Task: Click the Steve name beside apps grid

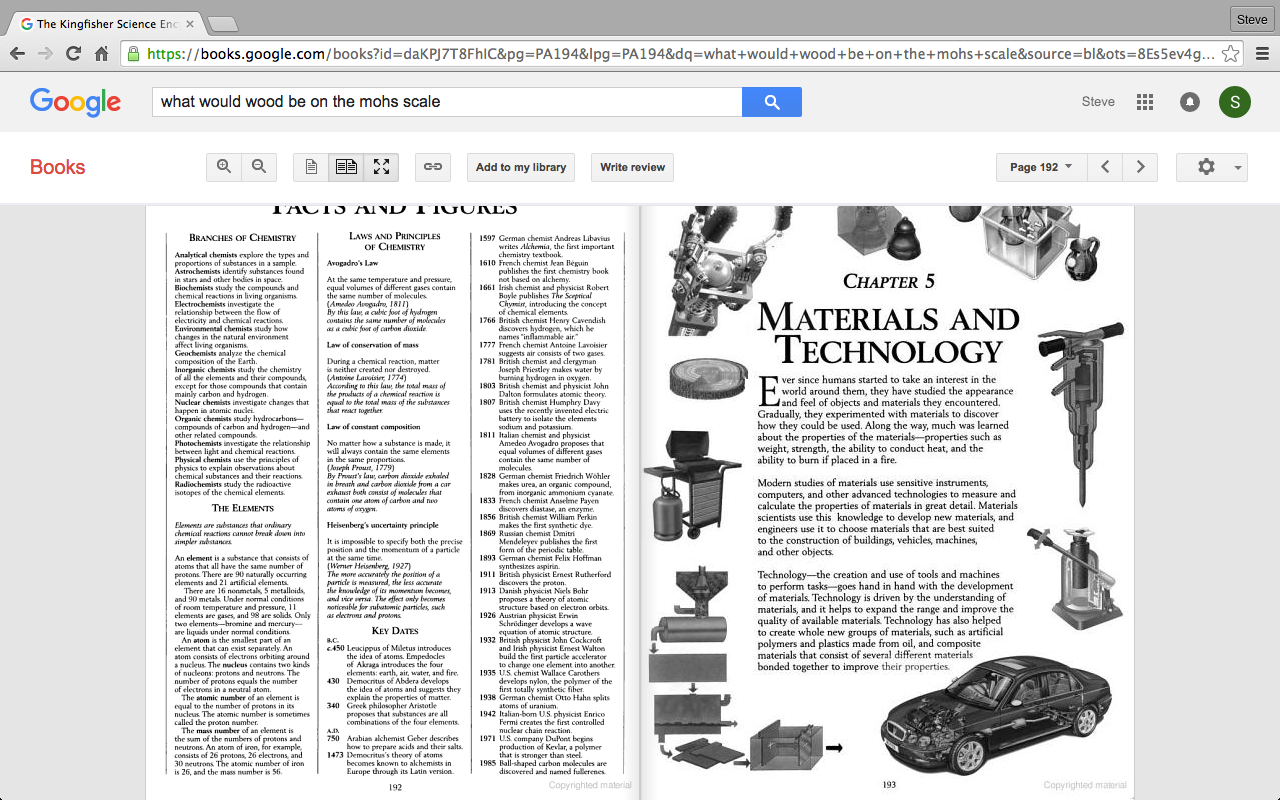Action: [x=1098, y=102]
